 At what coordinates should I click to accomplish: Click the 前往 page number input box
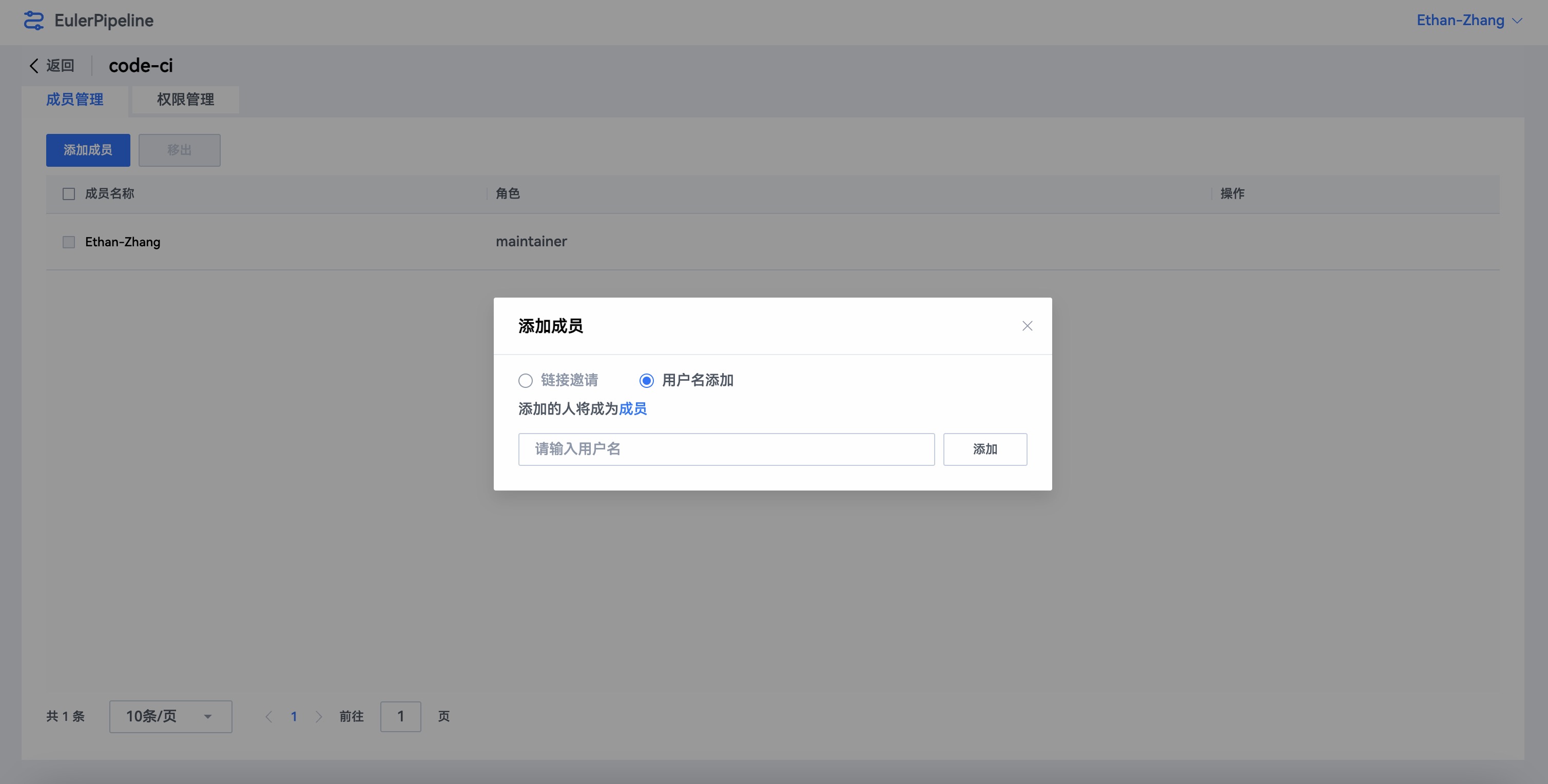(400, 716)
